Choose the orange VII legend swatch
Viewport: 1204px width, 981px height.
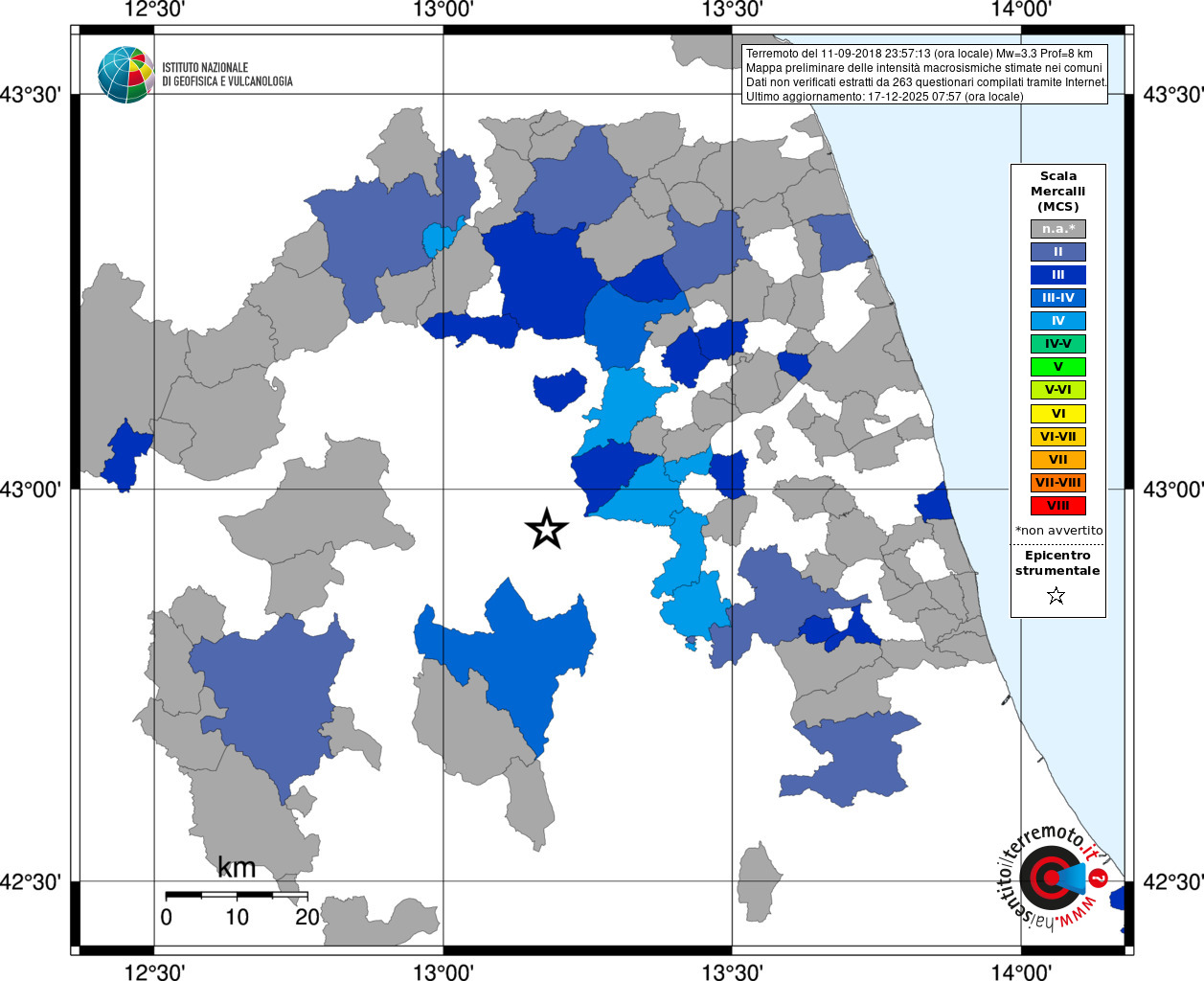[x=1058, y=460]
